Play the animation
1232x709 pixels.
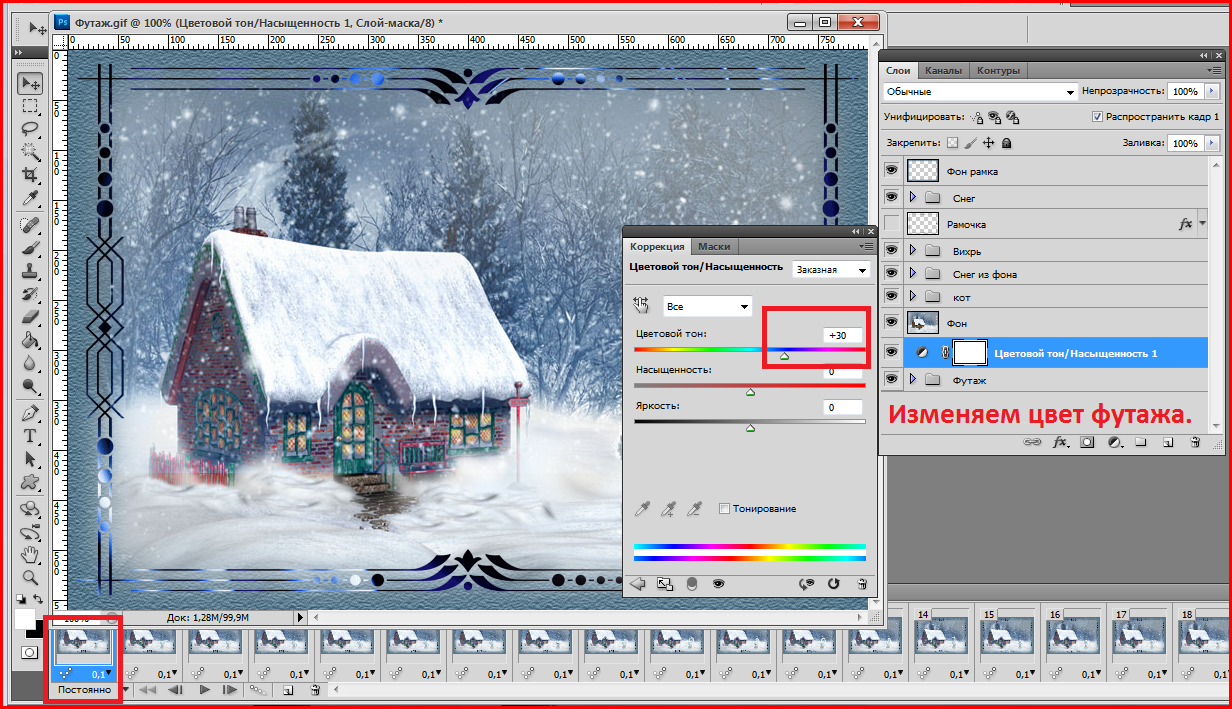204,690
